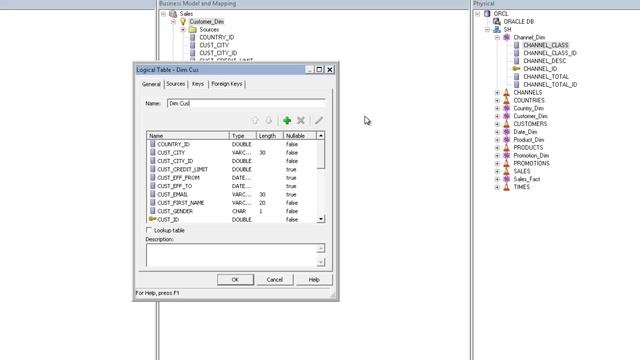Select Promotion_Dim in Physical tree
Screen dimensions: 640x360
[531, 156]
